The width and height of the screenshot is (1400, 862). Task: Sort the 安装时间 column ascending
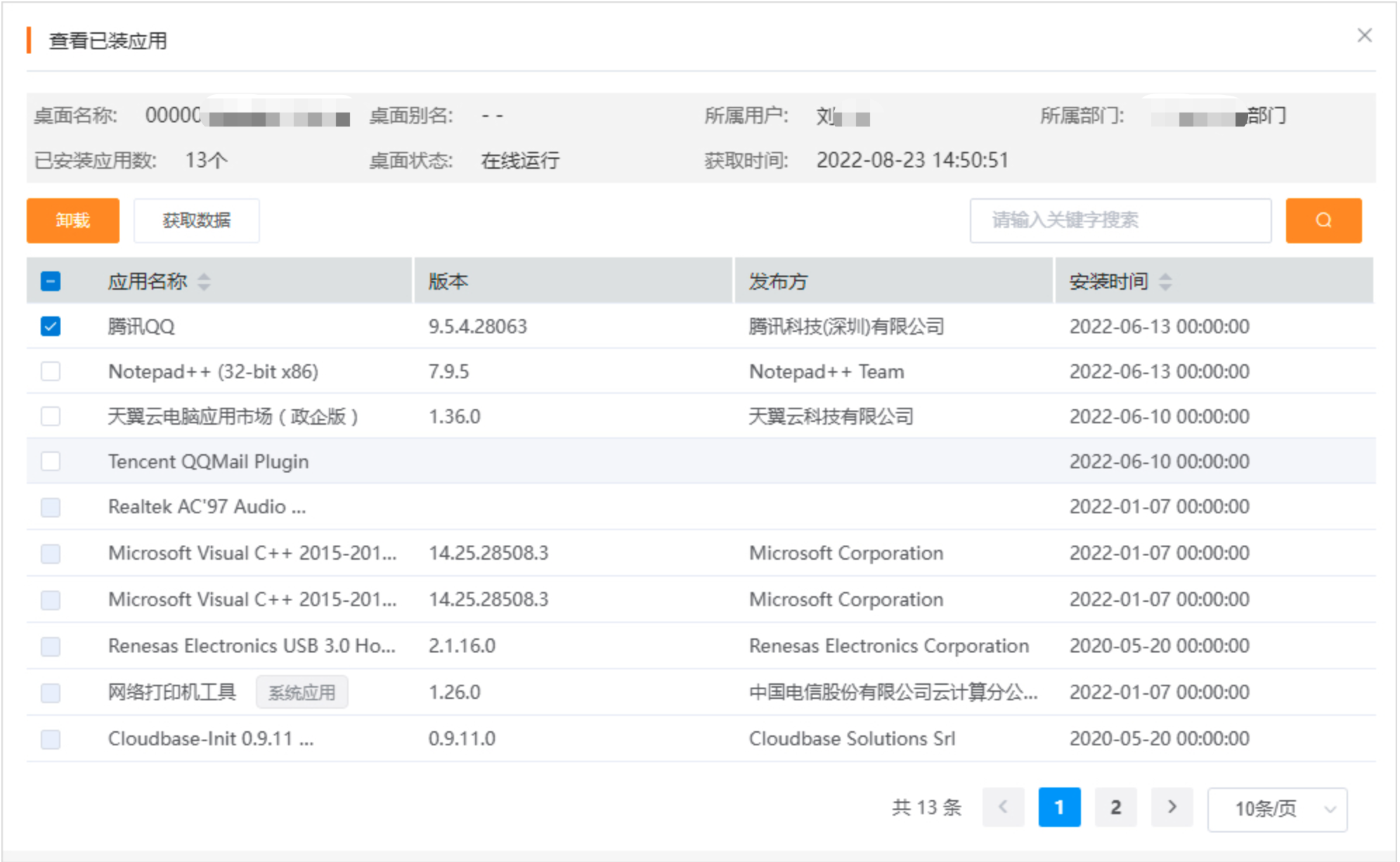pos(1167,276)
